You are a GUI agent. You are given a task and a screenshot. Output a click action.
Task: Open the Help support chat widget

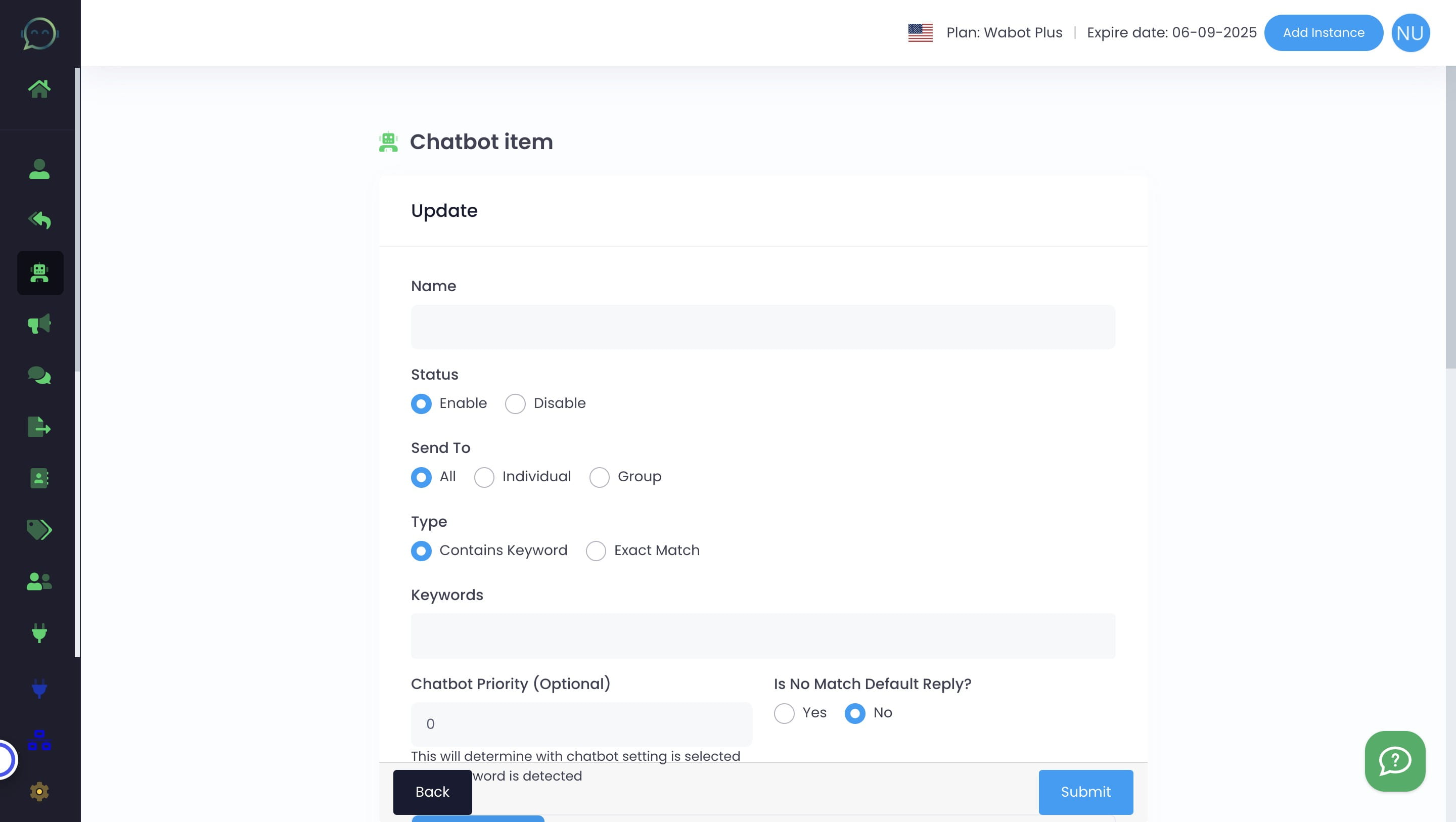[1395, 761]
